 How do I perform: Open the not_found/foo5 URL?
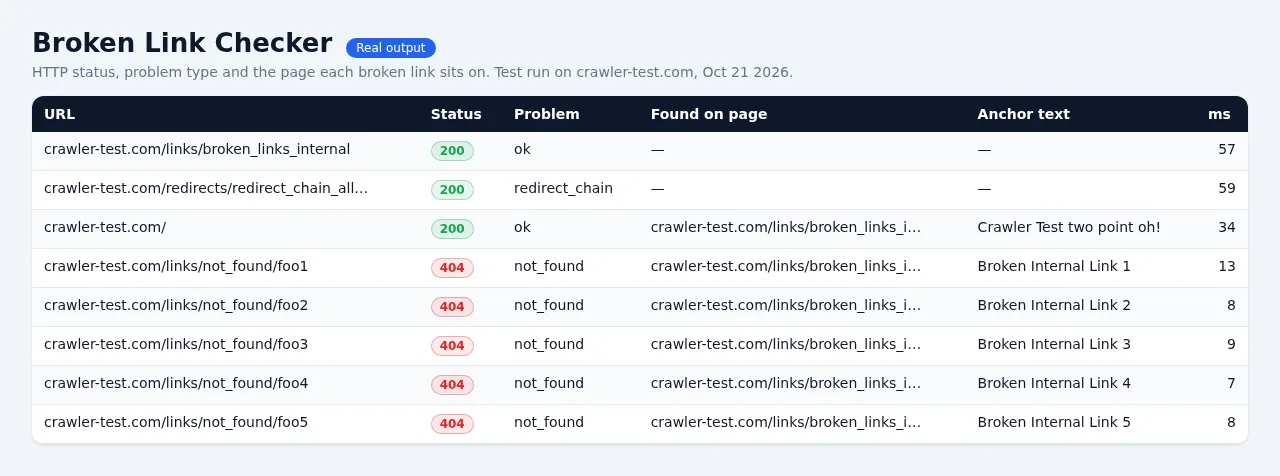click(x=176, y=422)
